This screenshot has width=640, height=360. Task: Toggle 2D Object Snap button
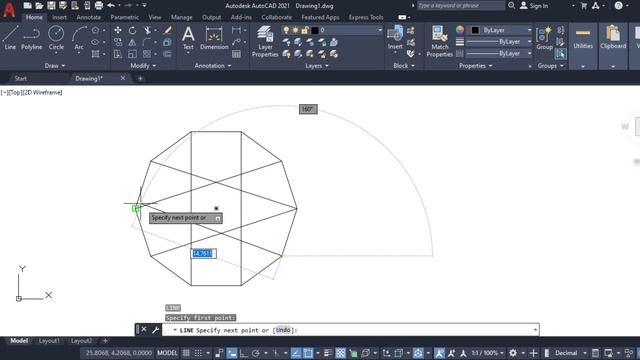pyautogui.click(x=308, y=353)
